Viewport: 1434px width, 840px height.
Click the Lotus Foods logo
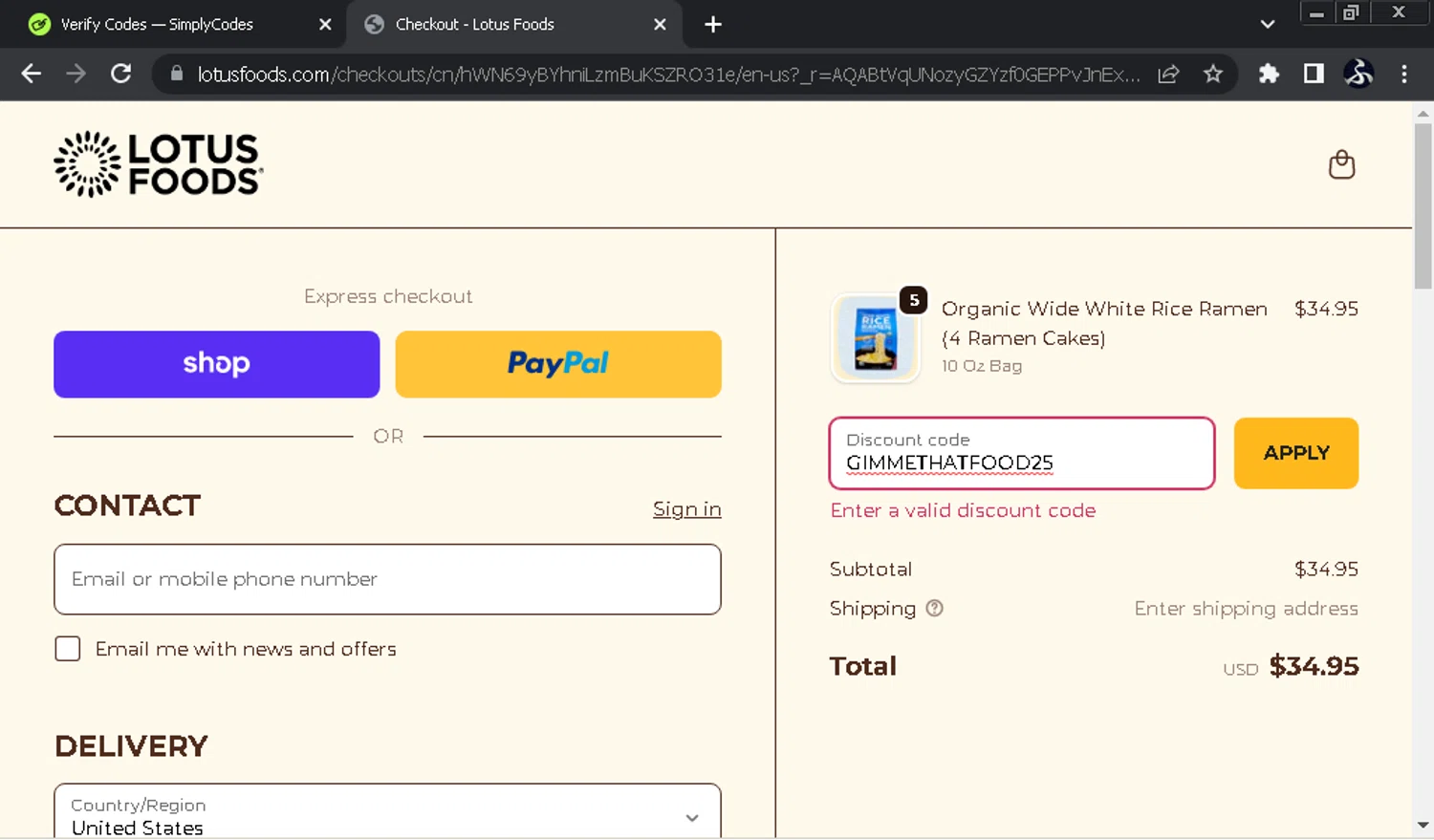(159, 164)
